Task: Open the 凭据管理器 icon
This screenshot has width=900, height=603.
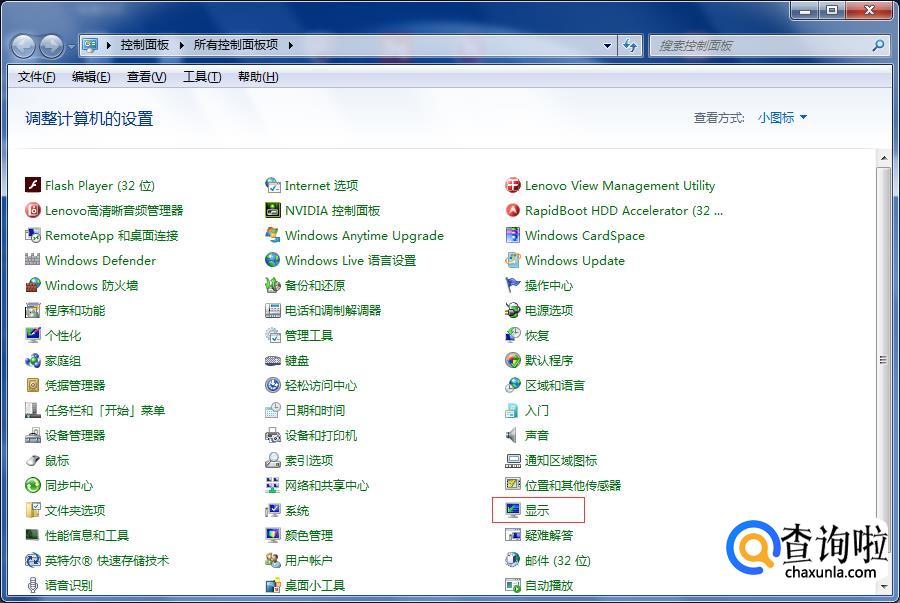Action: point(33,385)
